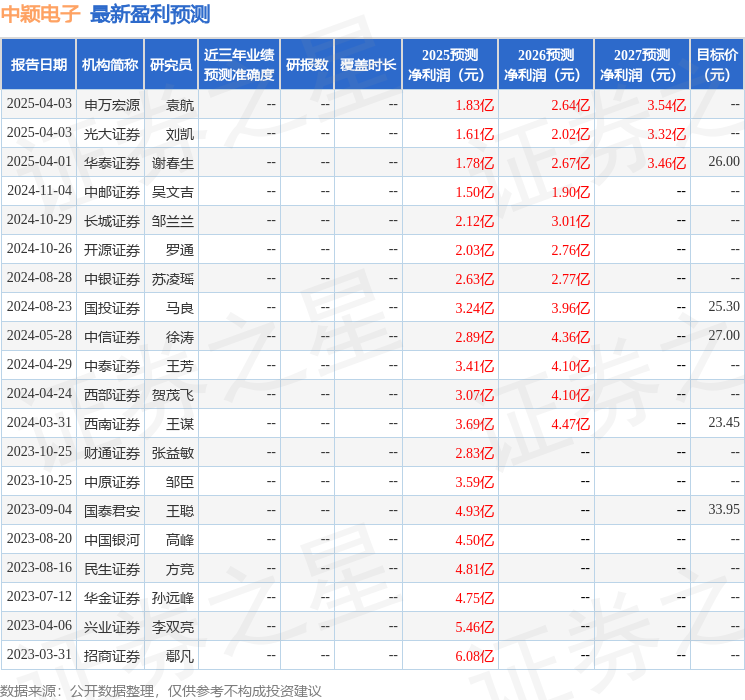
Task: Select the 中原证券 institution cell
Action: click(x=112, y=482)
